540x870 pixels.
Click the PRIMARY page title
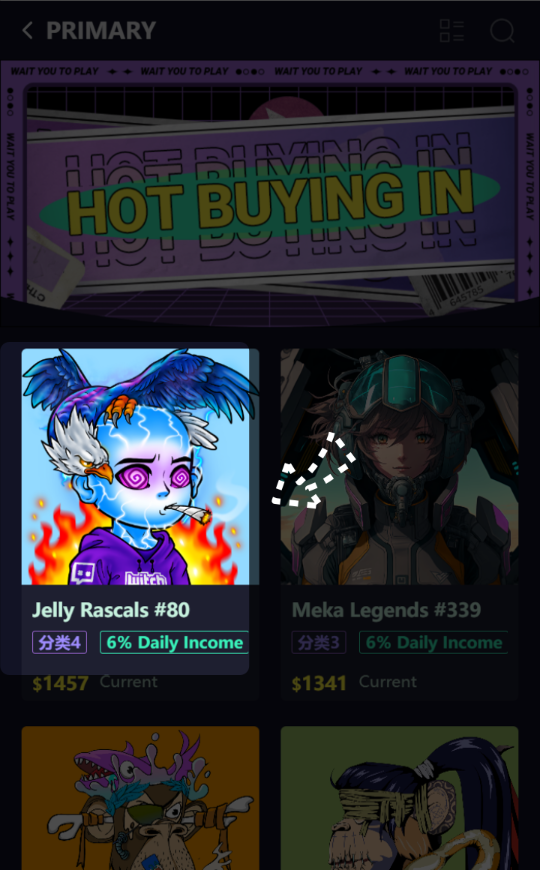pos(101,31)
